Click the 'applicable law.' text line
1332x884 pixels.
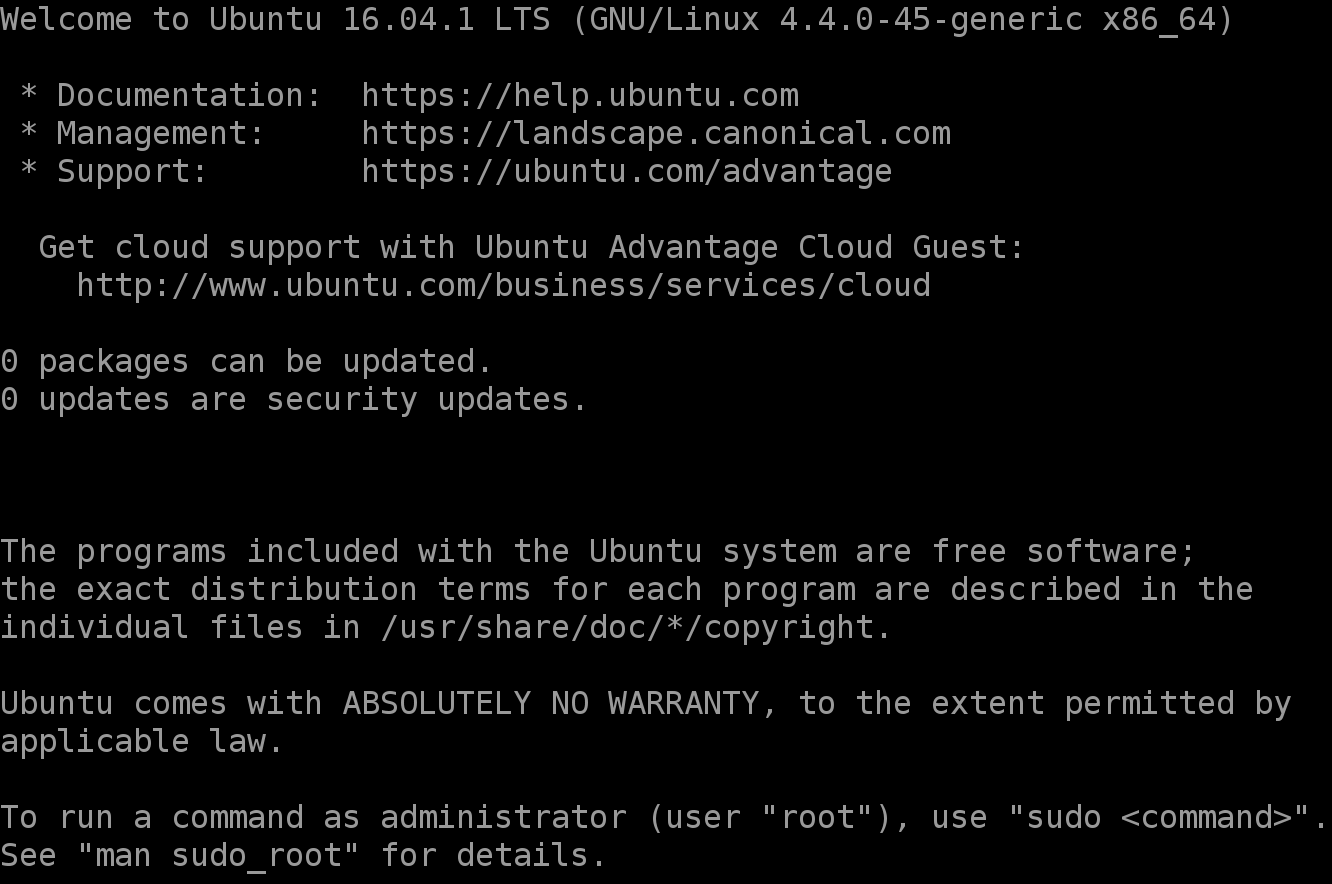click(x=142, y=742)
